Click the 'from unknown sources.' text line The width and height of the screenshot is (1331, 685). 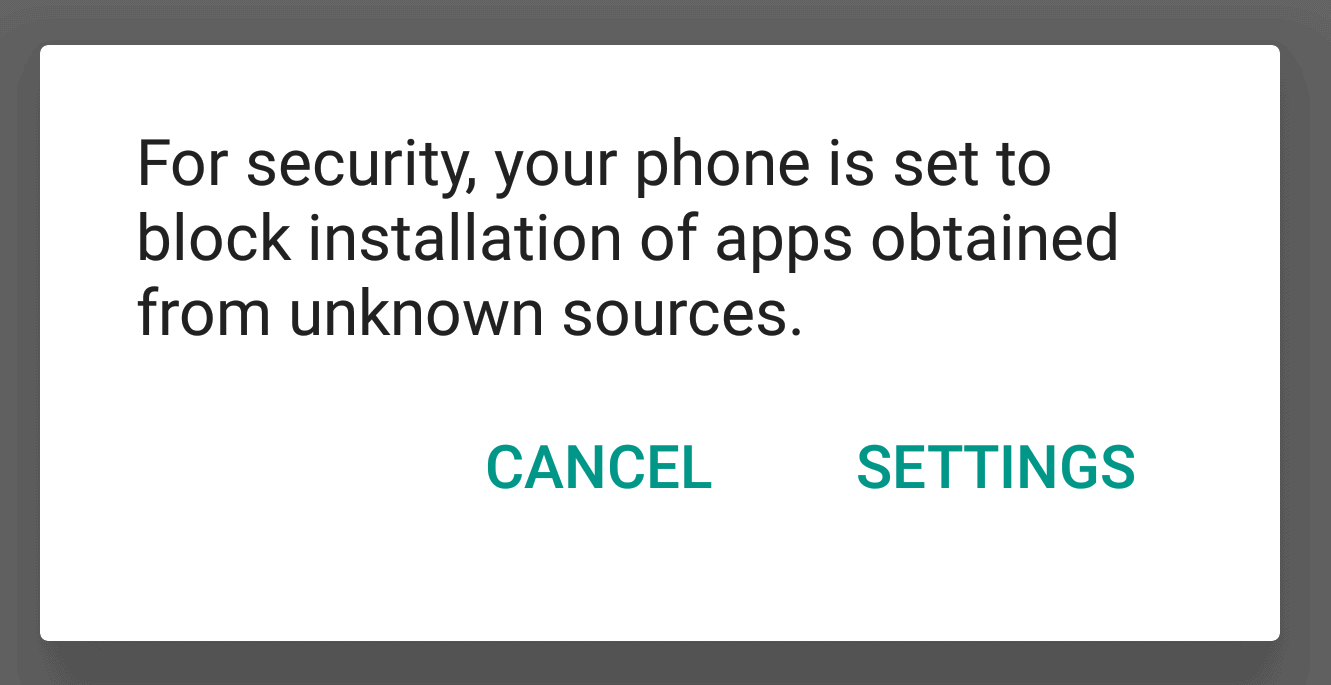coord(470,313)
